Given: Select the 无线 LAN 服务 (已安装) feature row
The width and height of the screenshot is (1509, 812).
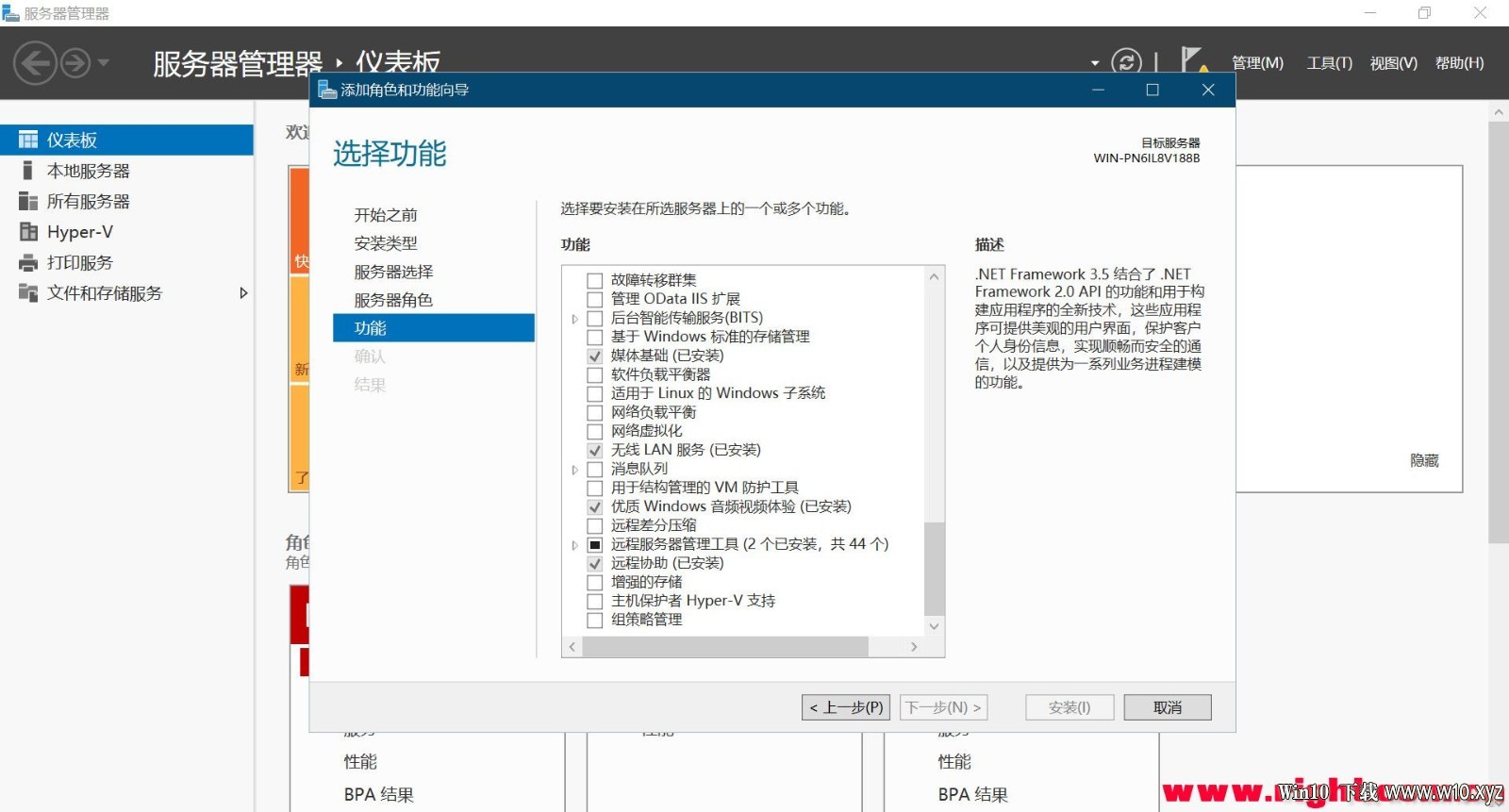Looking at the screenshot, I should point(686,450).
